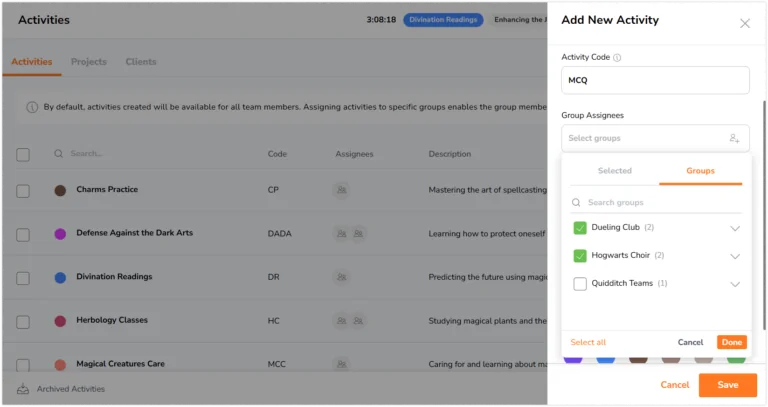Click the Magical Creatures Care coral dot
This screenshot has width=768, height=407.
(60, 365)
